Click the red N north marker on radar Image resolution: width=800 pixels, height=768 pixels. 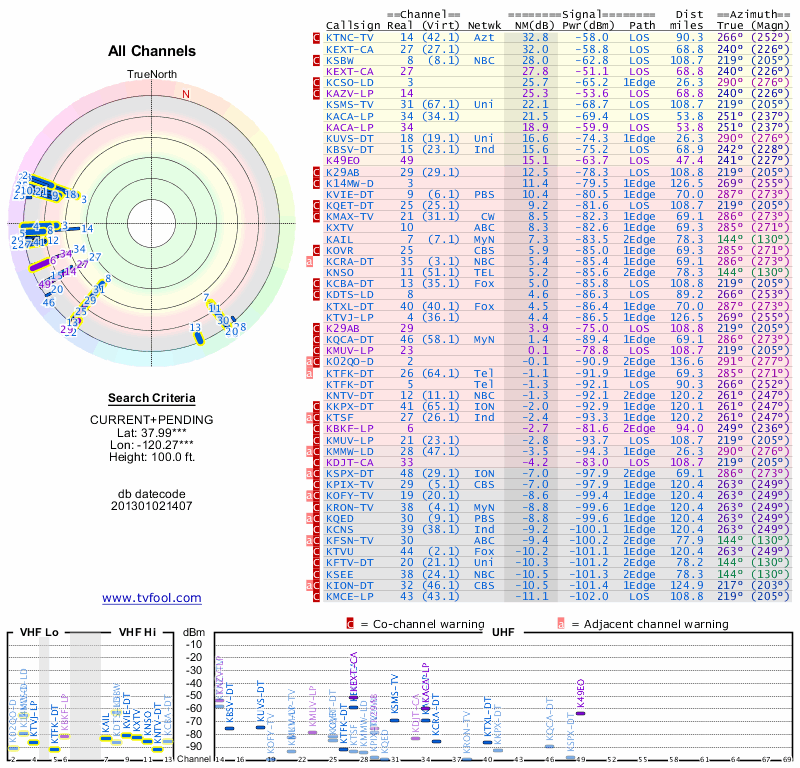point(185,95)
